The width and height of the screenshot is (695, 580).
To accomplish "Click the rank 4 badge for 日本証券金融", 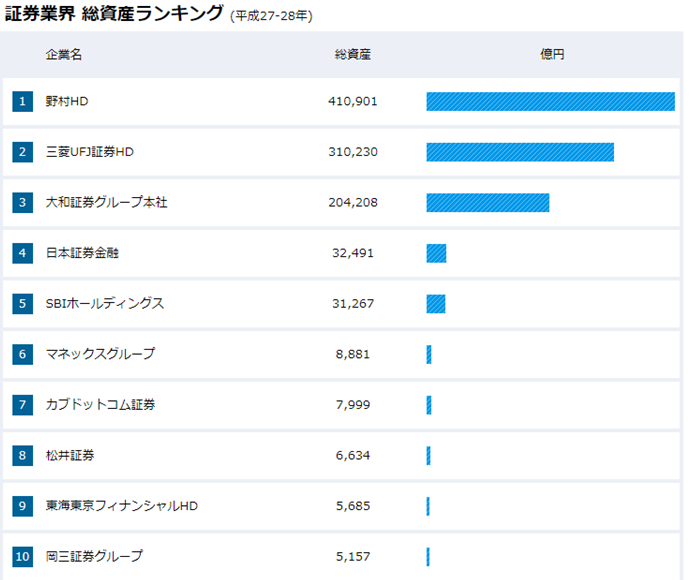I will click(x=23, y=253).
